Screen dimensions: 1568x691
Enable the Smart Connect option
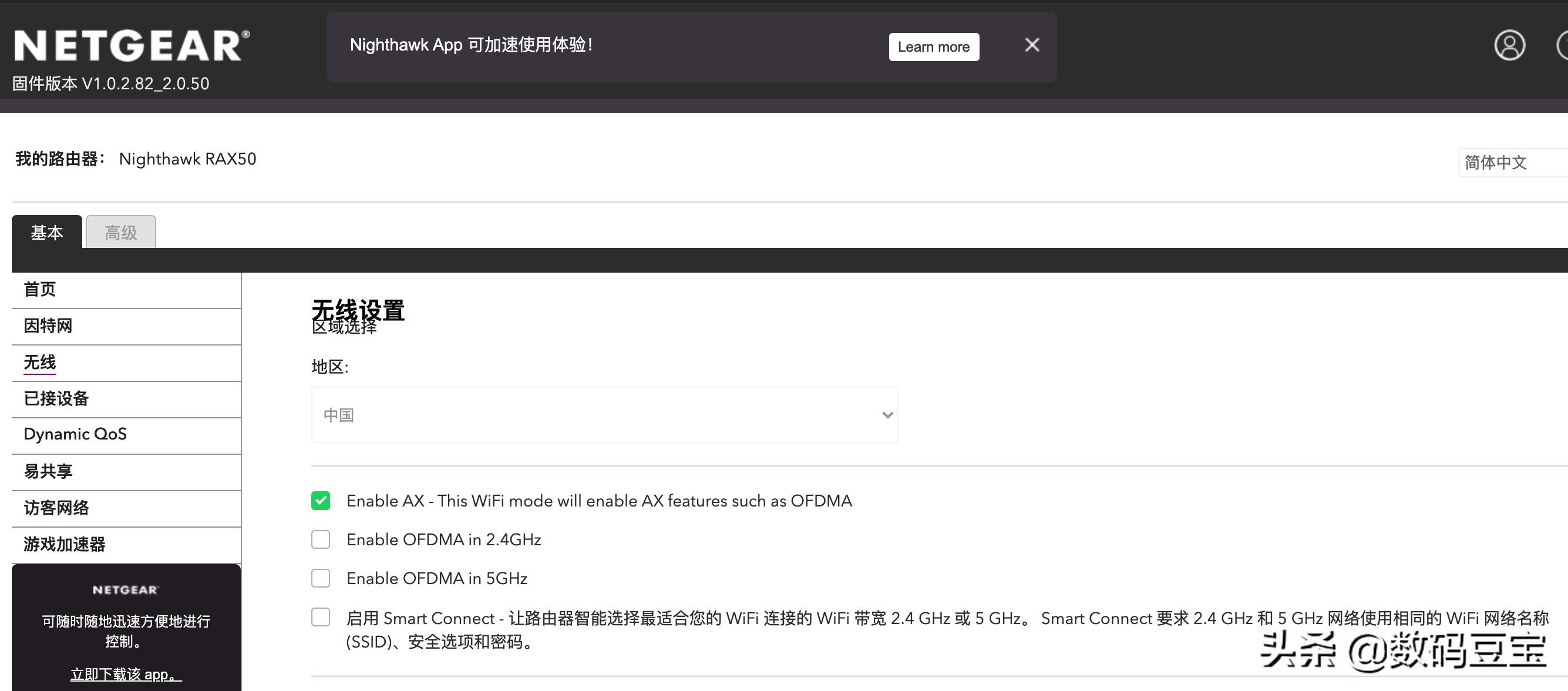(x=320, y=618)
